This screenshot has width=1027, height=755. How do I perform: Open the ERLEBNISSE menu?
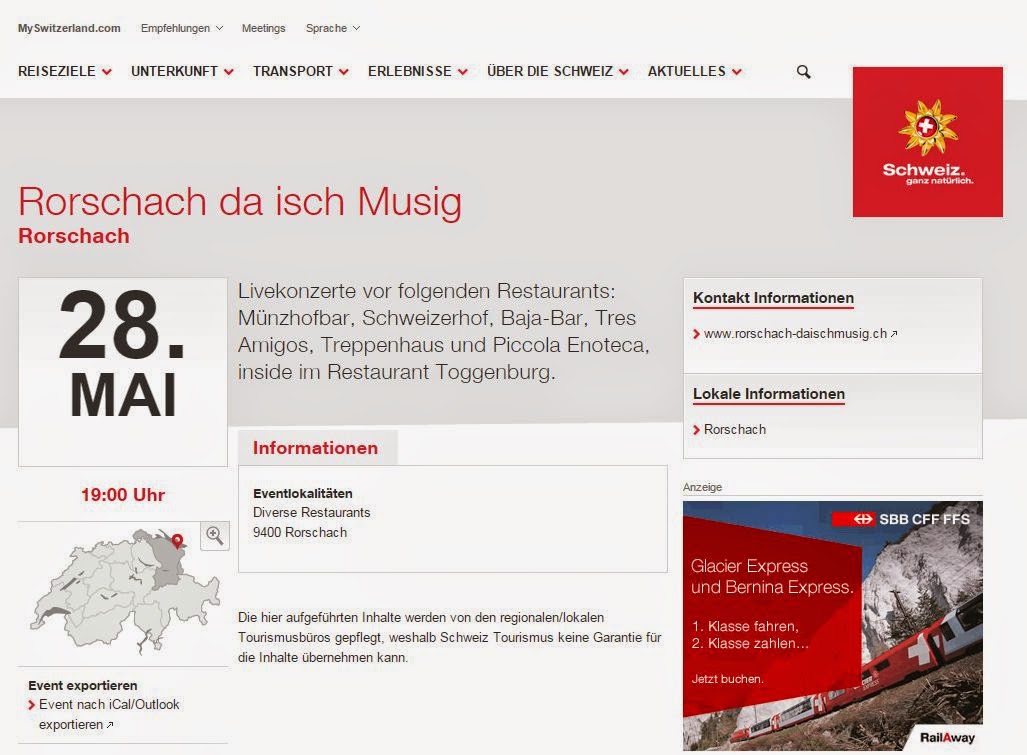click(x=418, y=71)
